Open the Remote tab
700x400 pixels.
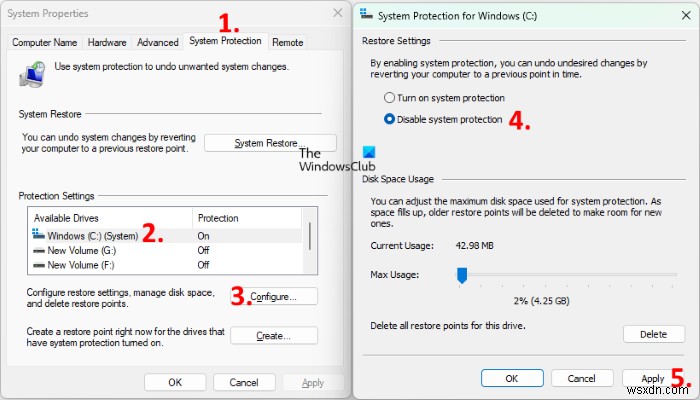[288, 42]
